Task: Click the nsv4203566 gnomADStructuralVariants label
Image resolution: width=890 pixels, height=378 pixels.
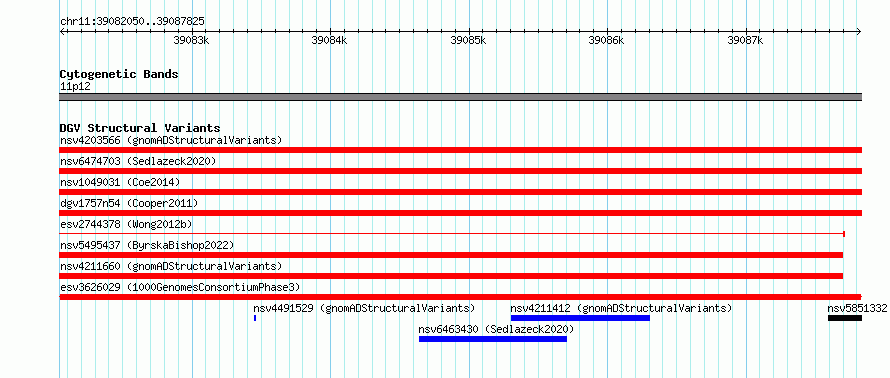Action: point(171,140)
